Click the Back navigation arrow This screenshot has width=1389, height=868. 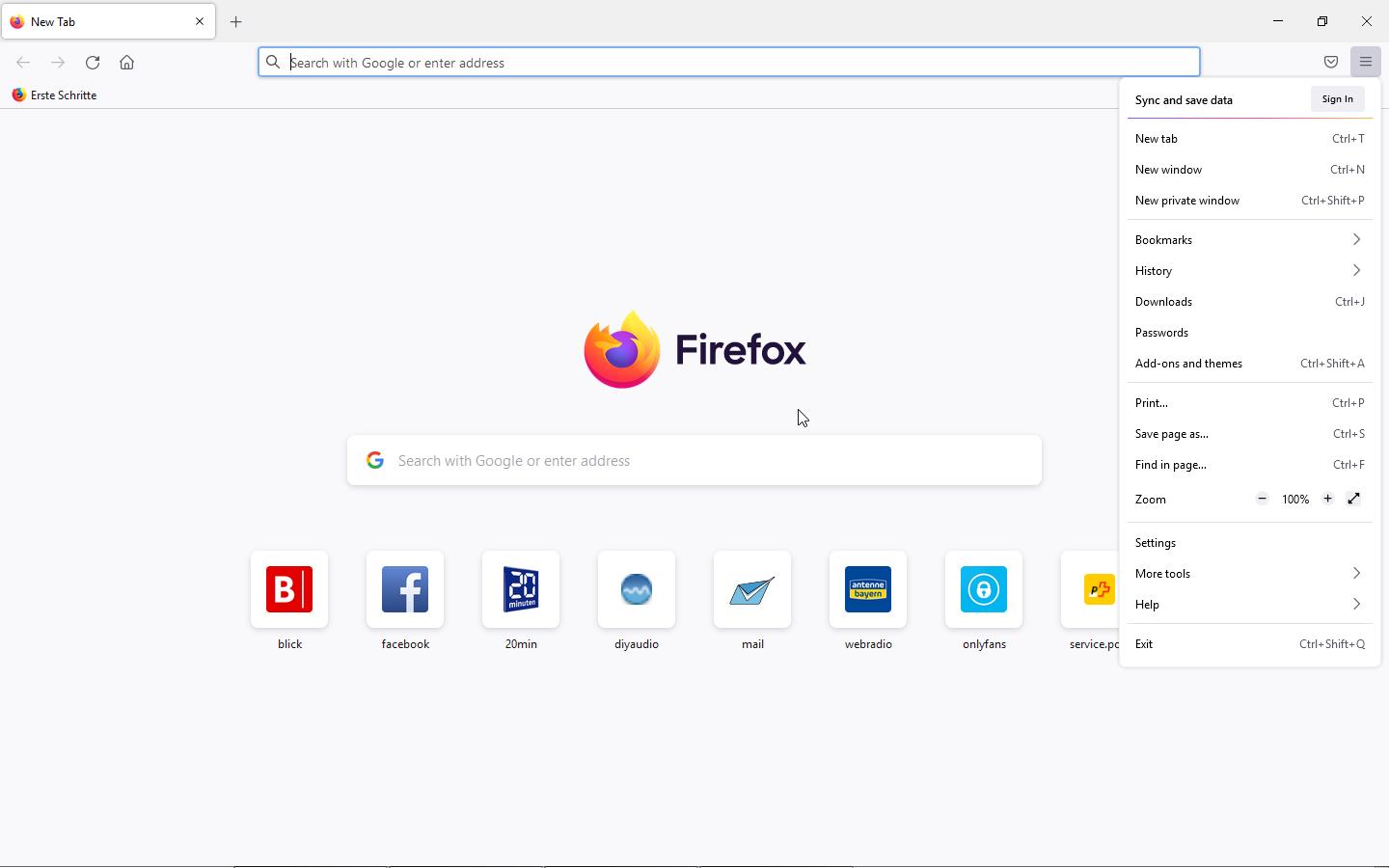coord(23,63)
